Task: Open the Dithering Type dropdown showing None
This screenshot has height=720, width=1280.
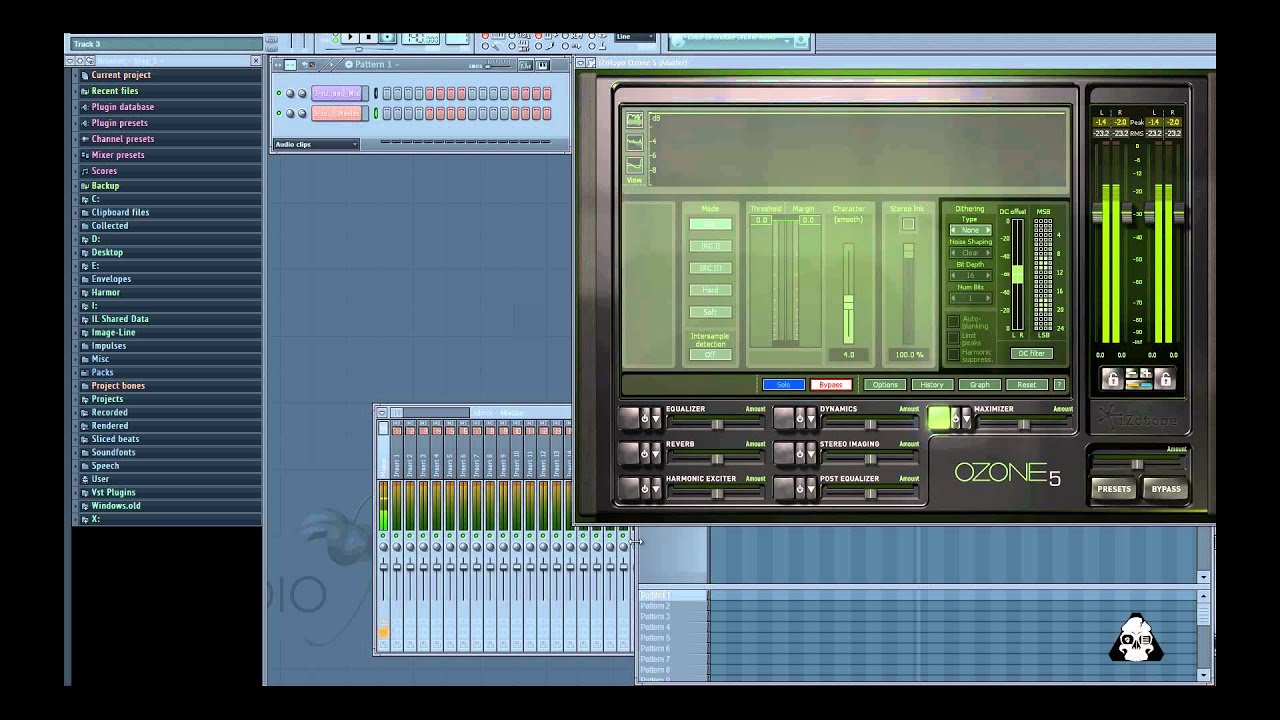Action: pyautogui.click(x=970, y=230)
